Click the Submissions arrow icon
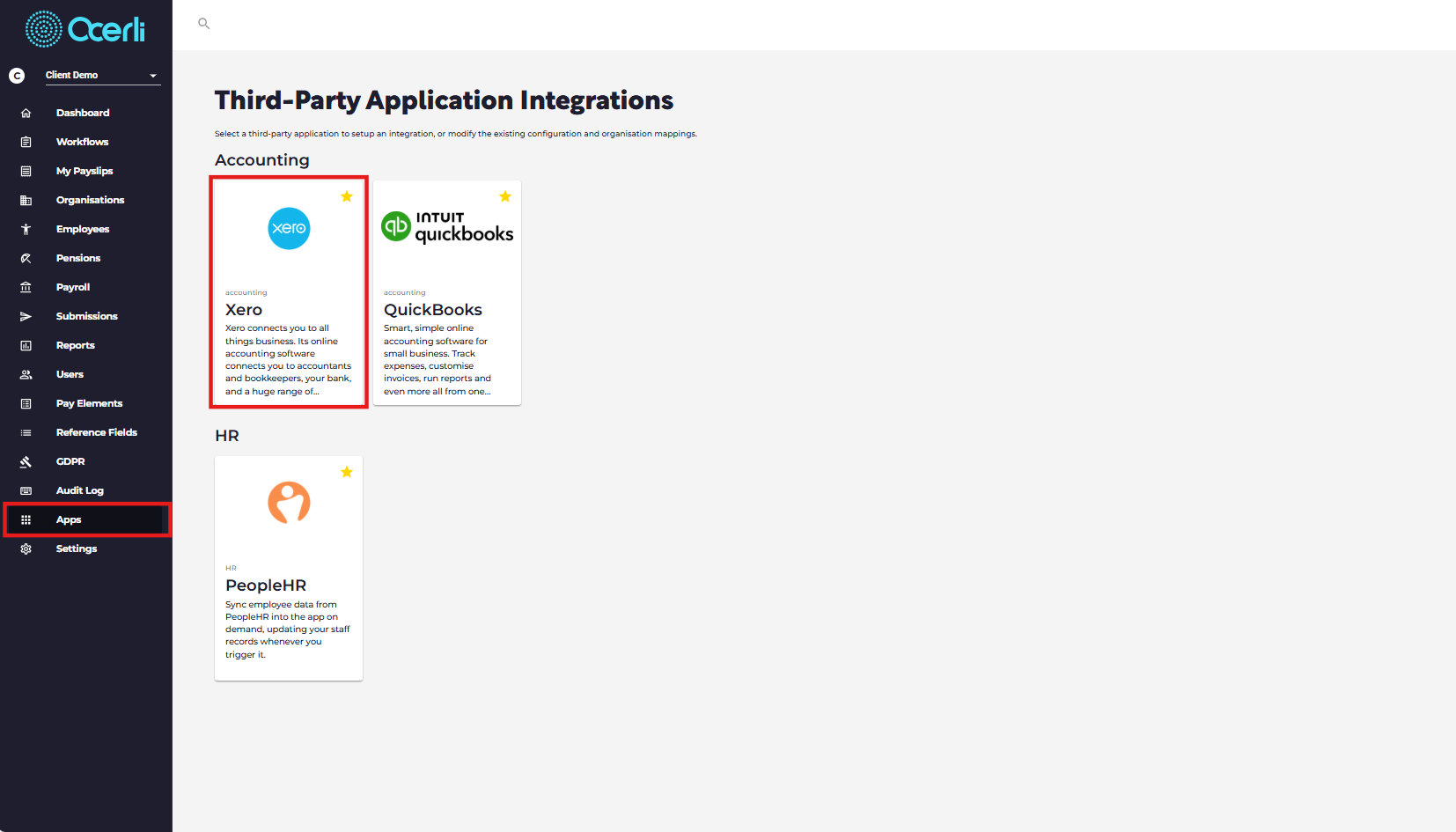The width and height of the screenshot is (1456, 832). point(26,316)
